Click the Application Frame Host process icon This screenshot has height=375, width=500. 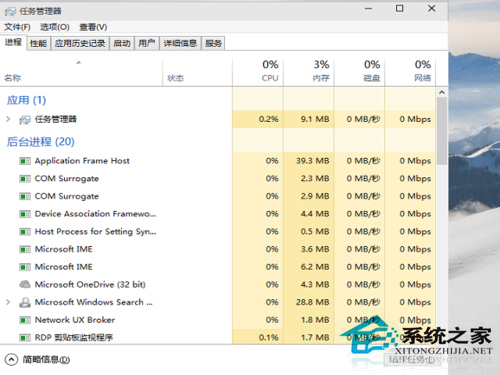pyautogui.click(x=25, y=161)
